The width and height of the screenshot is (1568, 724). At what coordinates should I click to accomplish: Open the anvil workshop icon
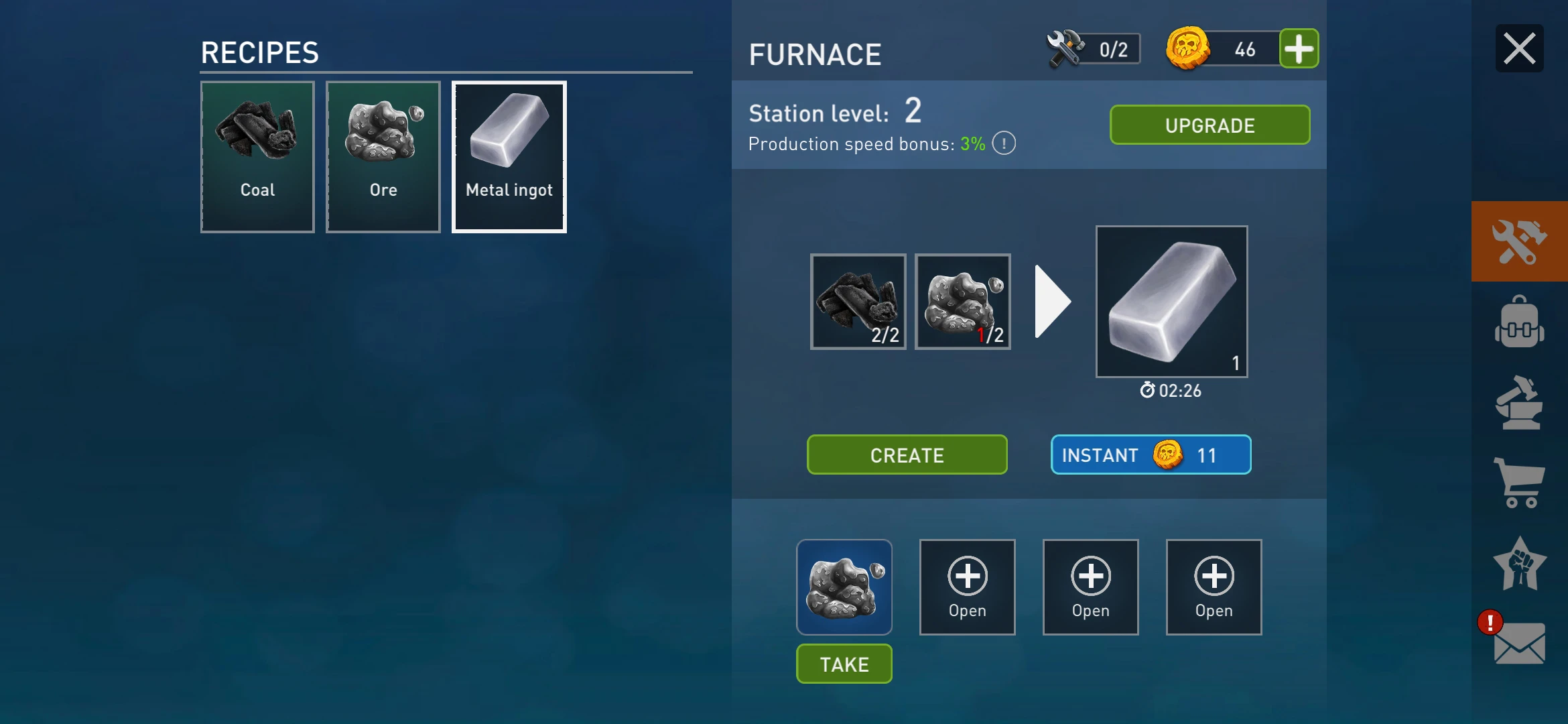click(x=1519, y=402)
